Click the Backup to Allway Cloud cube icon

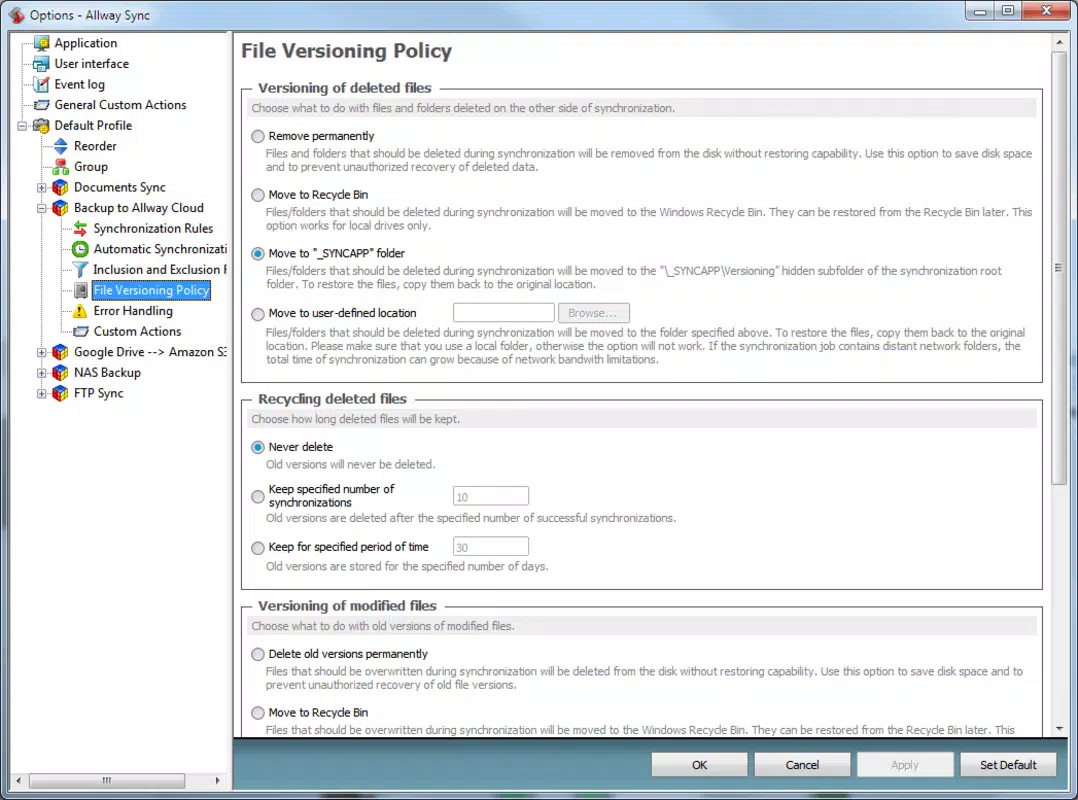pyautogui.click(x=61, y=208)
